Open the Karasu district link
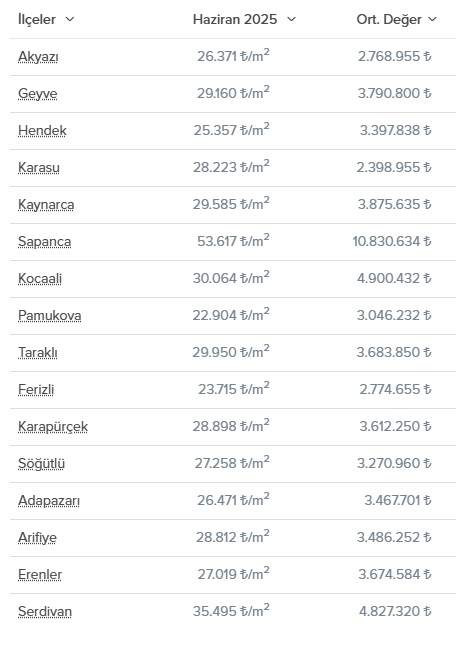Image resolution: width=456 pixels, height=649 pixels. [39, 168]
